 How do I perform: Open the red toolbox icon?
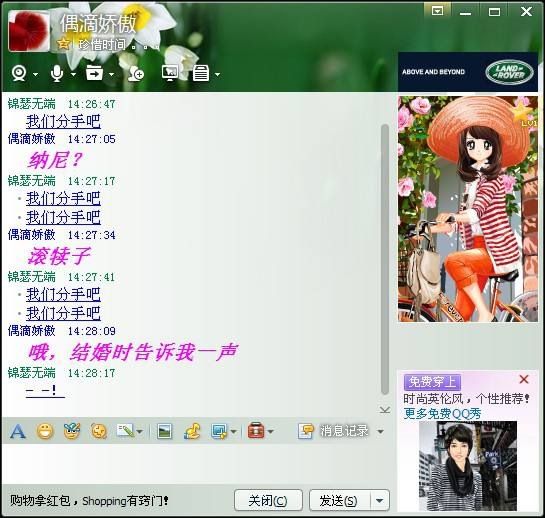pyautogui.click(x=256, y=431)
